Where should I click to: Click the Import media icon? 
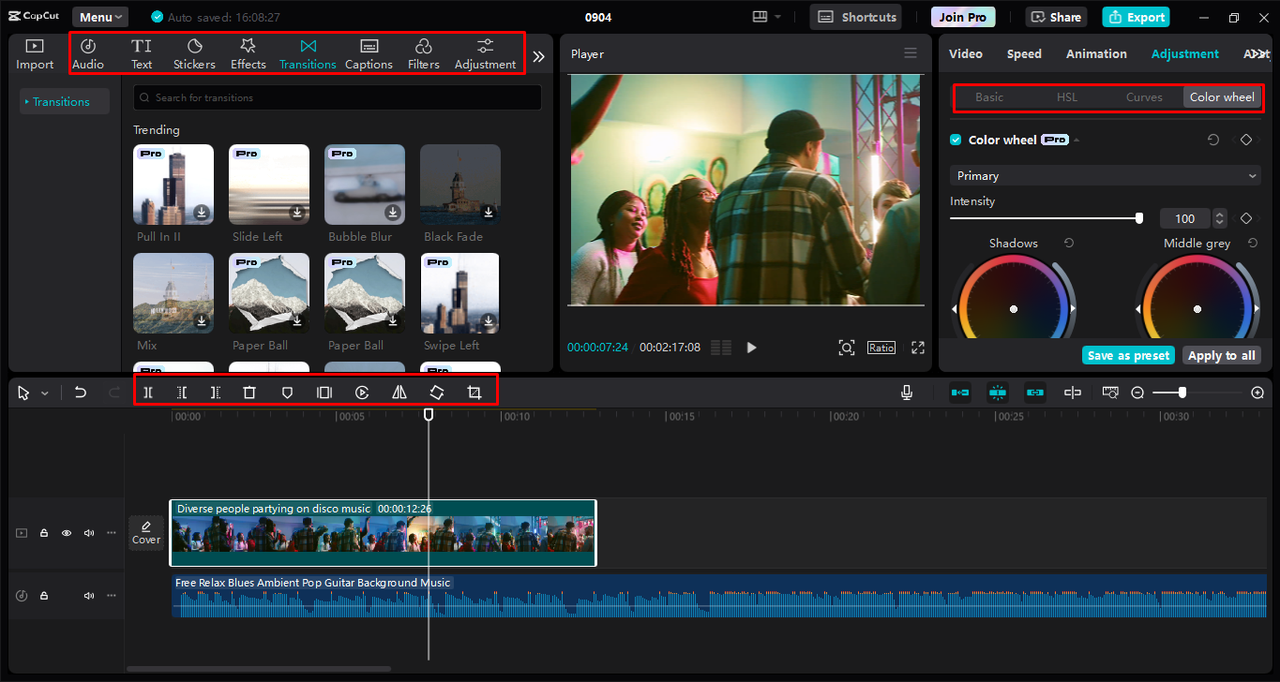[35, 46]
